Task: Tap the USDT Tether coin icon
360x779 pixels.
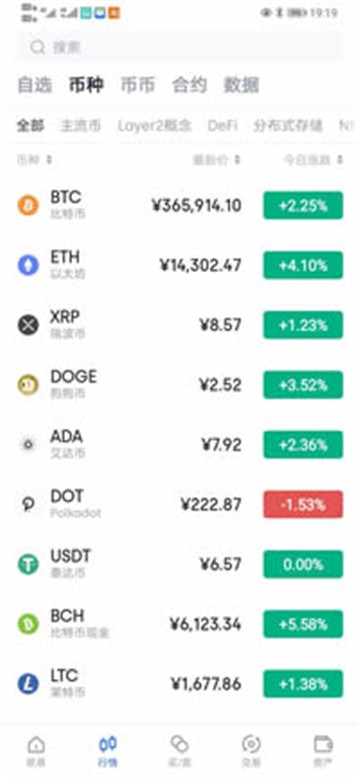Action: coord(28,564)
